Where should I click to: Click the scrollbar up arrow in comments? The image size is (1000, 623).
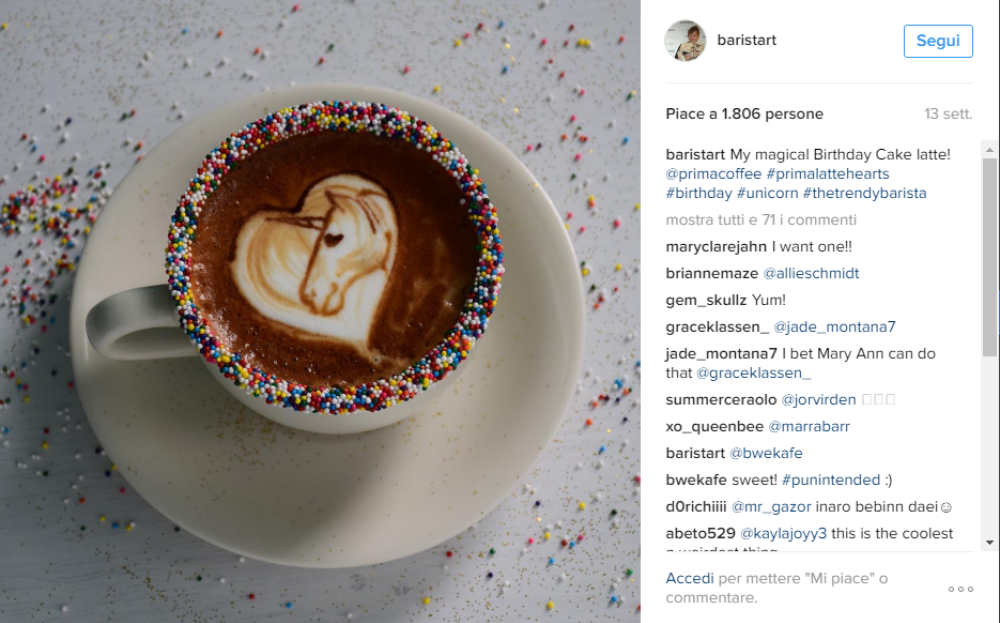pos(990,150)
